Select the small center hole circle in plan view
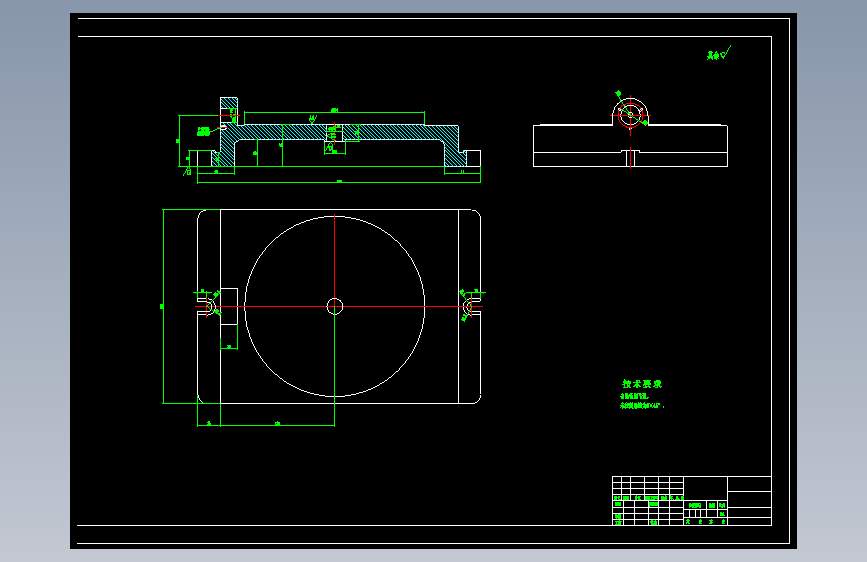867x562 pixels. click(x=335, y=306)
